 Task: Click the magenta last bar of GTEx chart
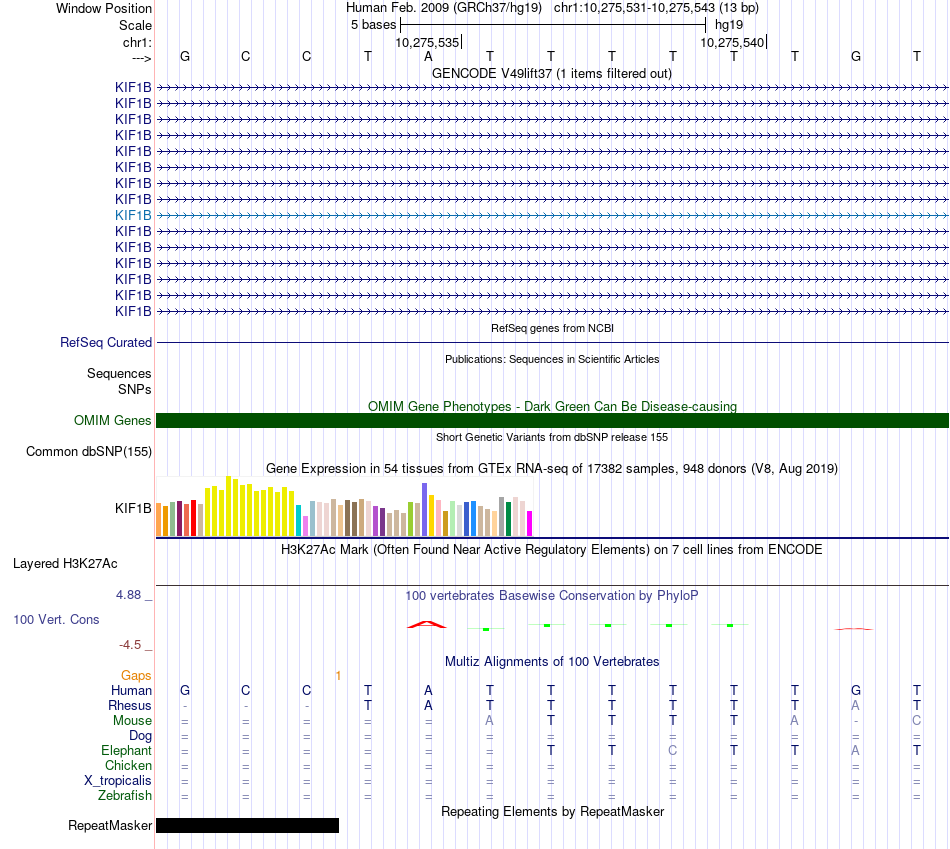click(x=530, y=524)
